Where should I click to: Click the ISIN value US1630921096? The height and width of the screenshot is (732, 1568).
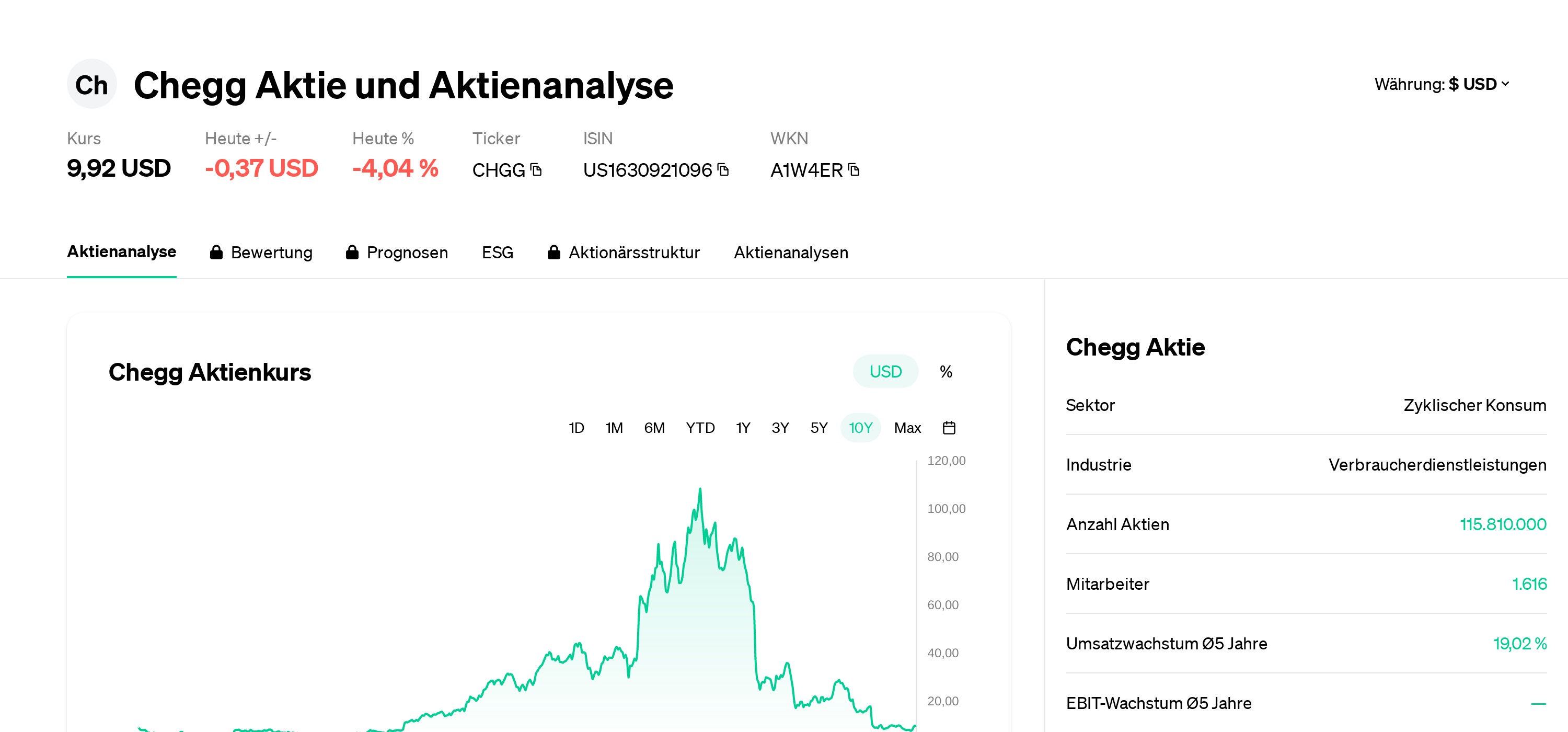(x=647, y=170)
